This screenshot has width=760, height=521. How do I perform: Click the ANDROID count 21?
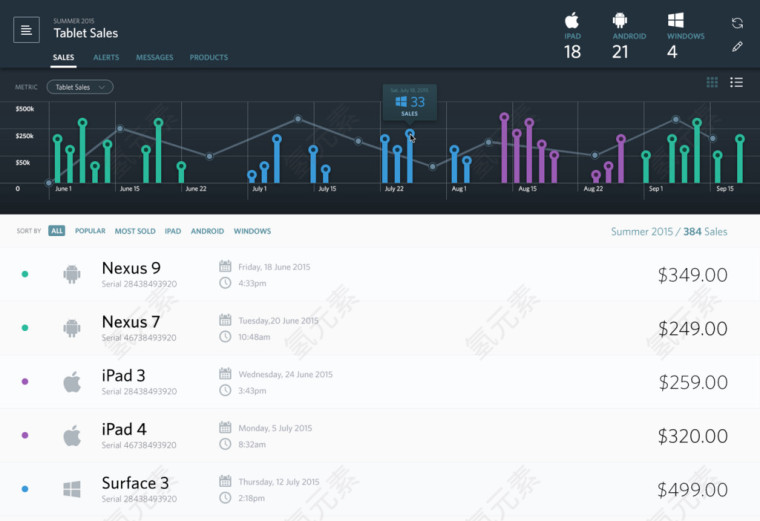pos(620,51)
